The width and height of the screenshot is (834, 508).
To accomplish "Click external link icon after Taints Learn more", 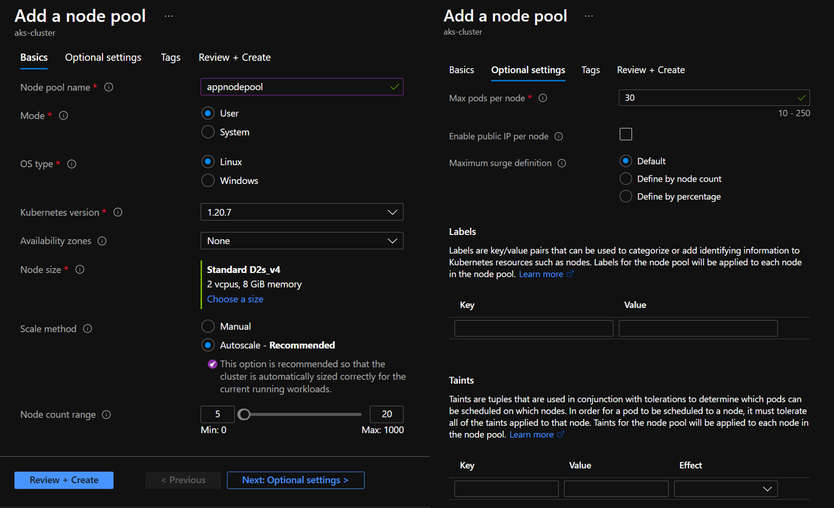I will 560,435.
